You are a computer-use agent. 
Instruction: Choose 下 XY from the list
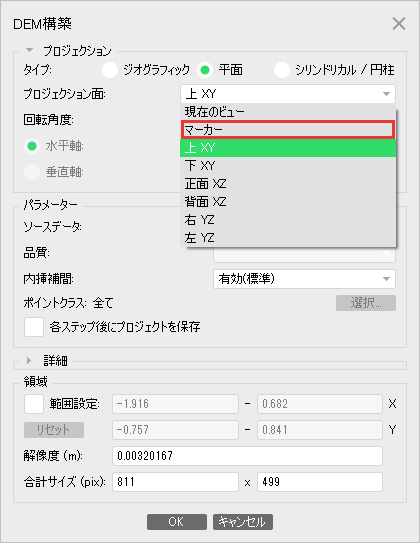tap(288, 166)
